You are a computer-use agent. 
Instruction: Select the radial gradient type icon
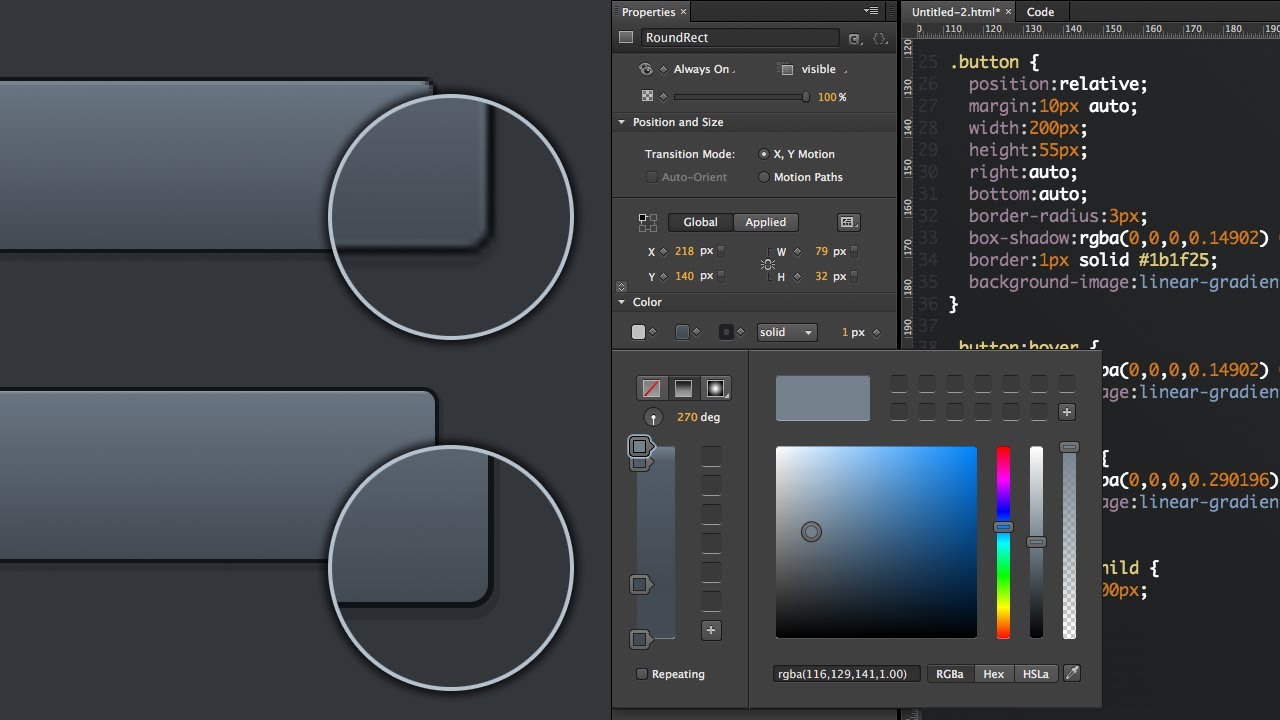[716, 388]
